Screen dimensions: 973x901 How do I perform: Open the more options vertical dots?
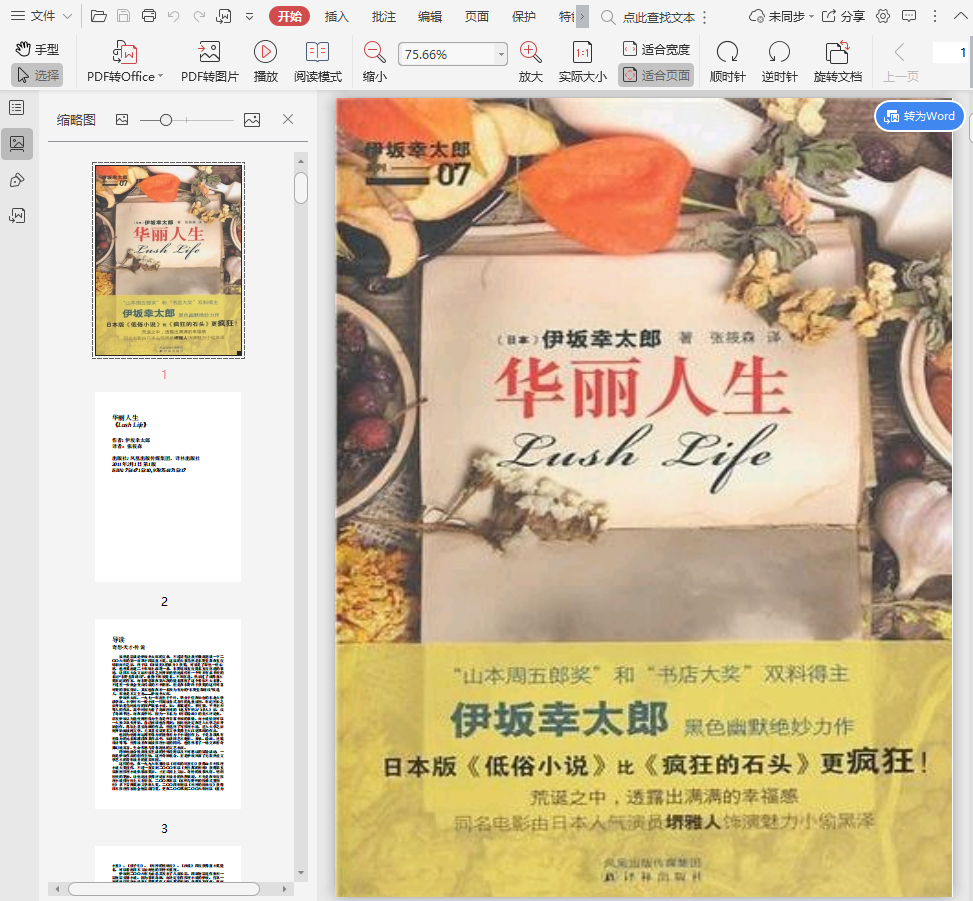[935, 17]
